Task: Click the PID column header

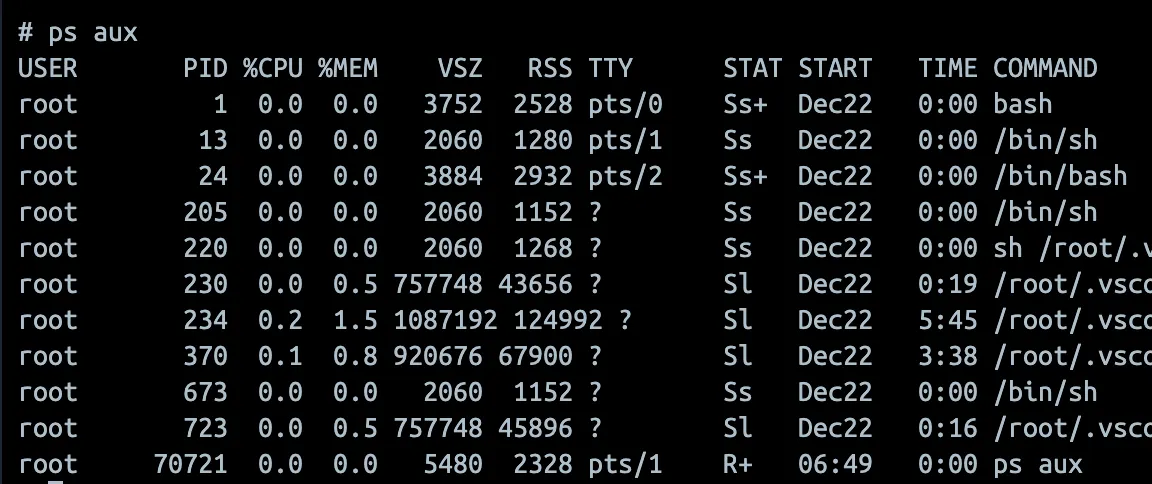Action: tap(206, 68)
